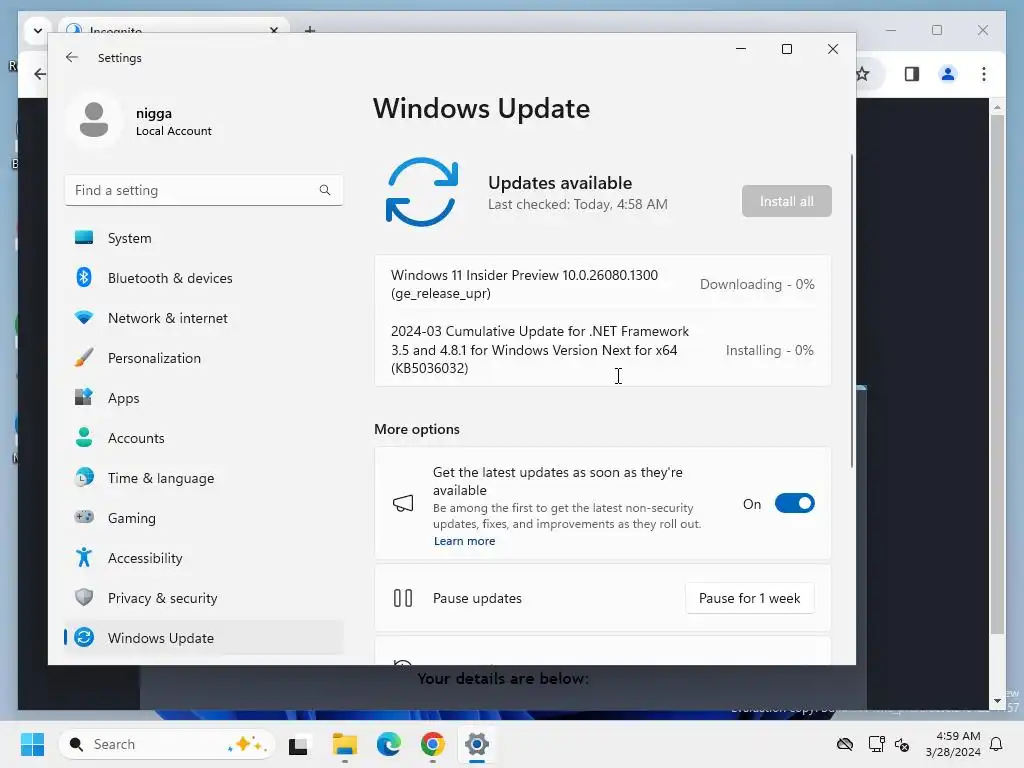Open Bluetooth & devices icon

tap(84, 278)
